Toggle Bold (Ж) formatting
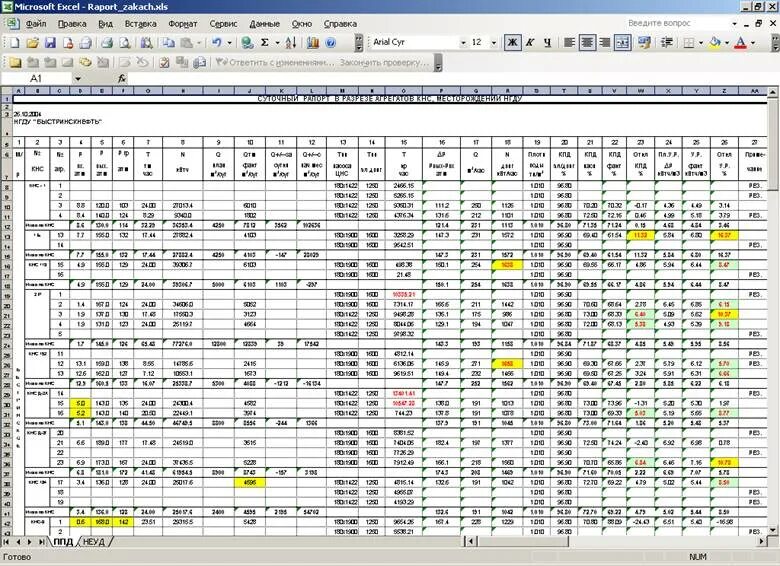This screenshot has width=780, height=566. [512, 43]
